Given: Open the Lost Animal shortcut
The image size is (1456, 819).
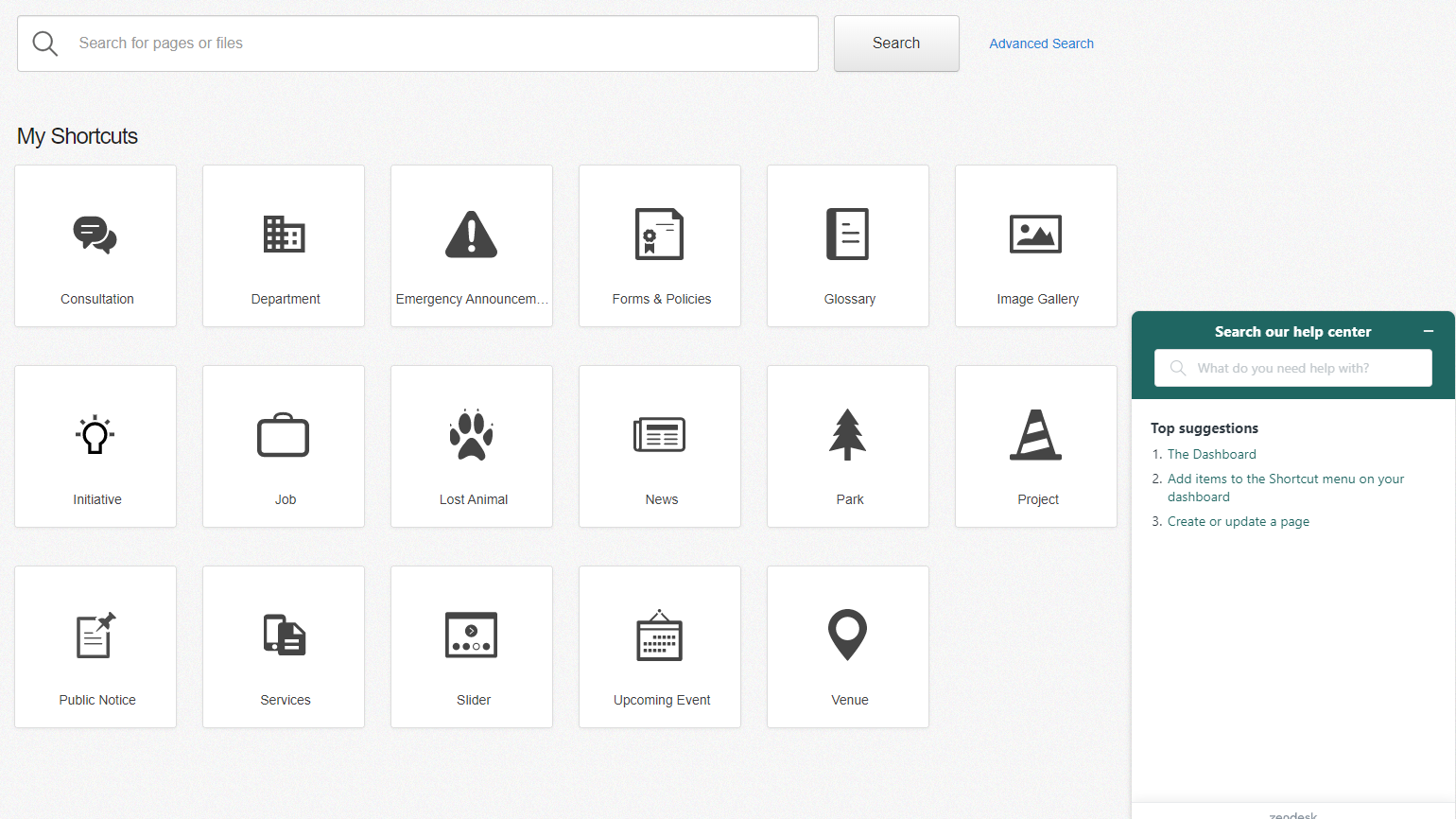Looking at the screenshot, I should point(471,446).
